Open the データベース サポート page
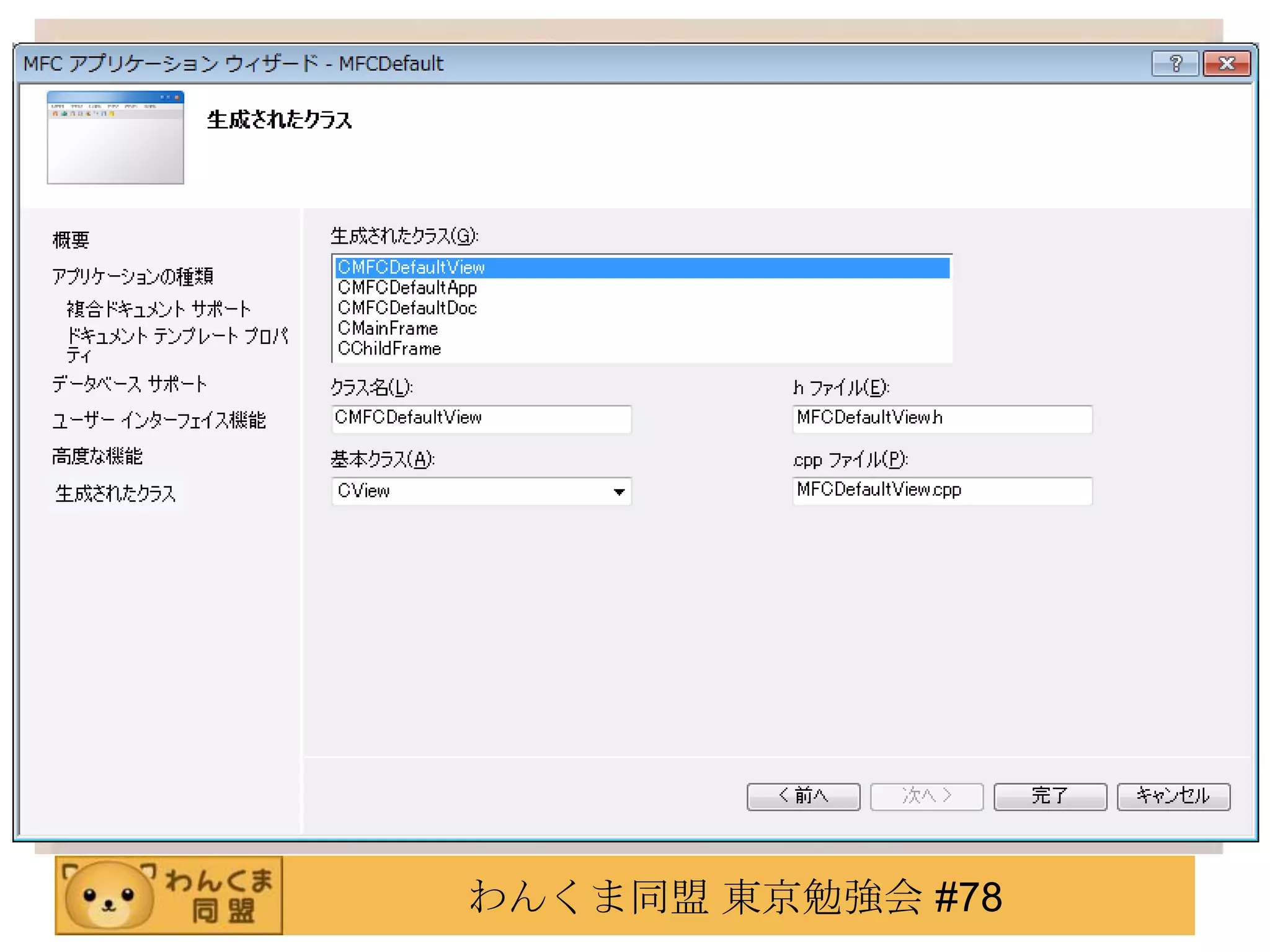Viewport: 1270px width, 952px height. click(129, 384)
